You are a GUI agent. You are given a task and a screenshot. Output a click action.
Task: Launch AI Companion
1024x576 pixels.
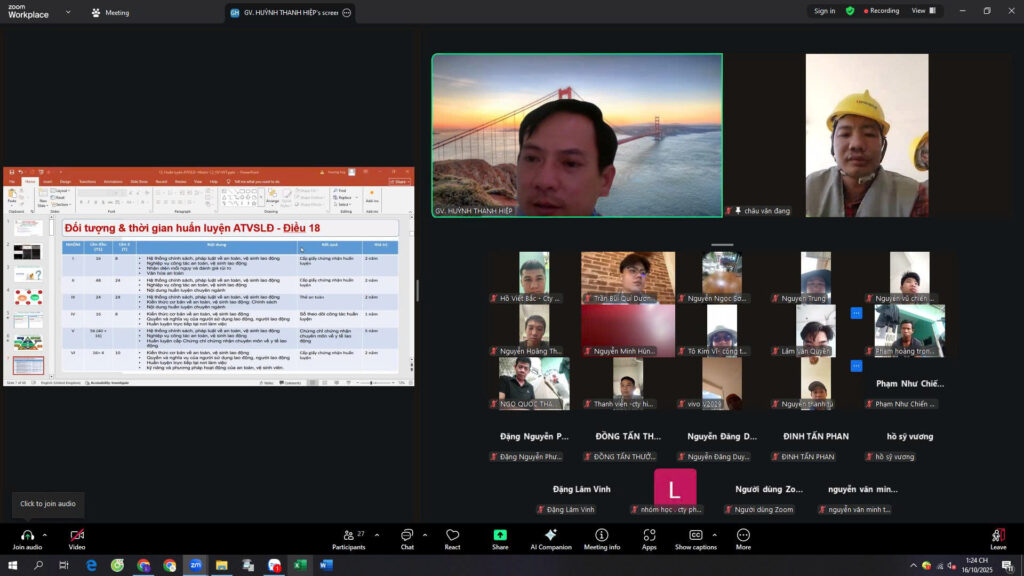click(x=550, y=535)
